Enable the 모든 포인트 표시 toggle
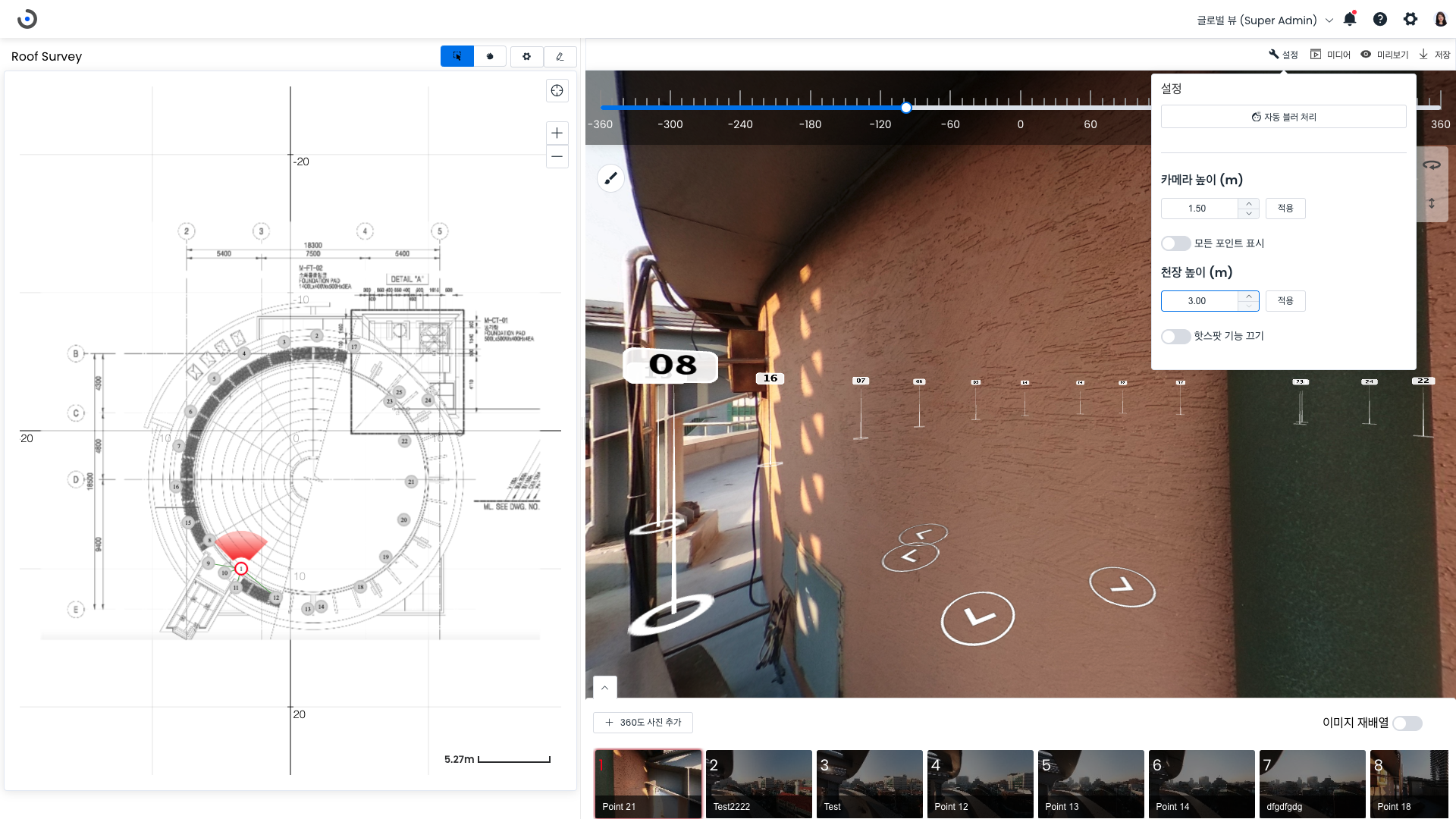 coord(1175,243)
